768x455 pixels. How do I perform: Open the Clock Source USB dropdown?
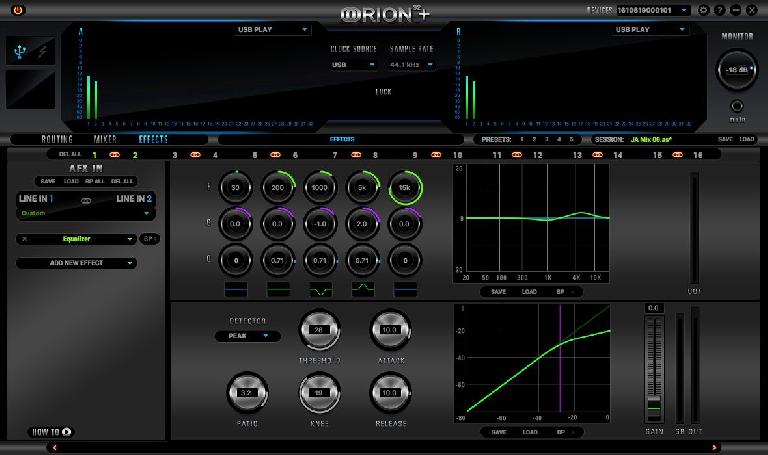tap(353, 65)
